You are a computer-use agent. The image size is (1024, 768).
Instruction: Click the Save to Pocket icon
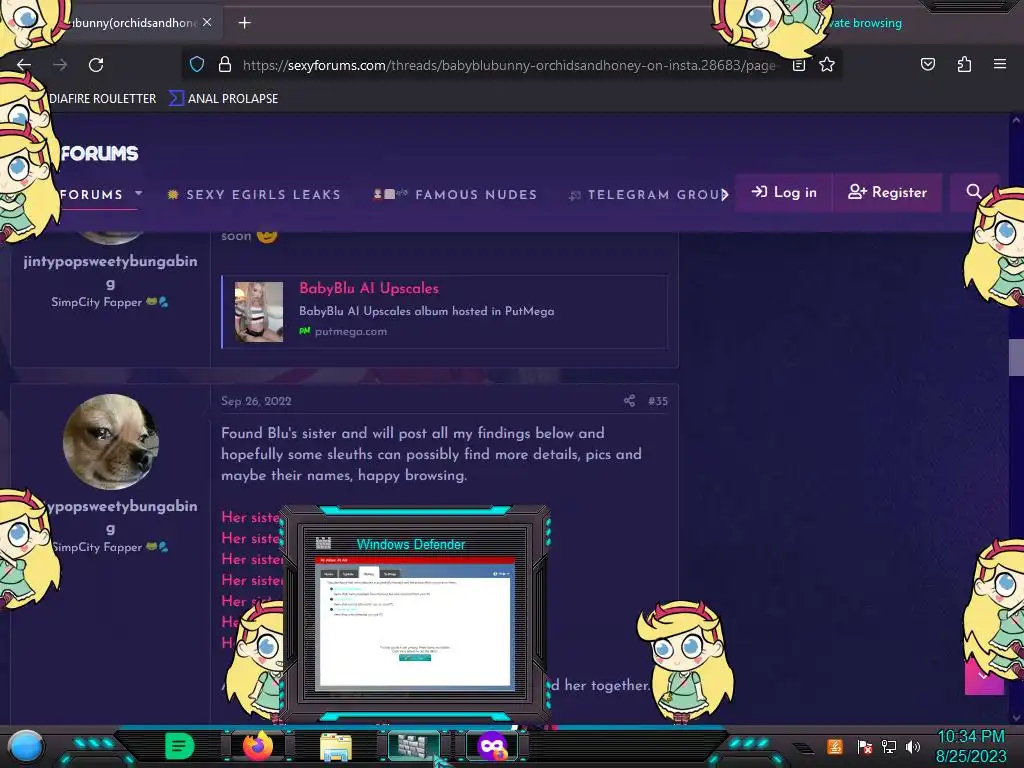click(927, 64)
